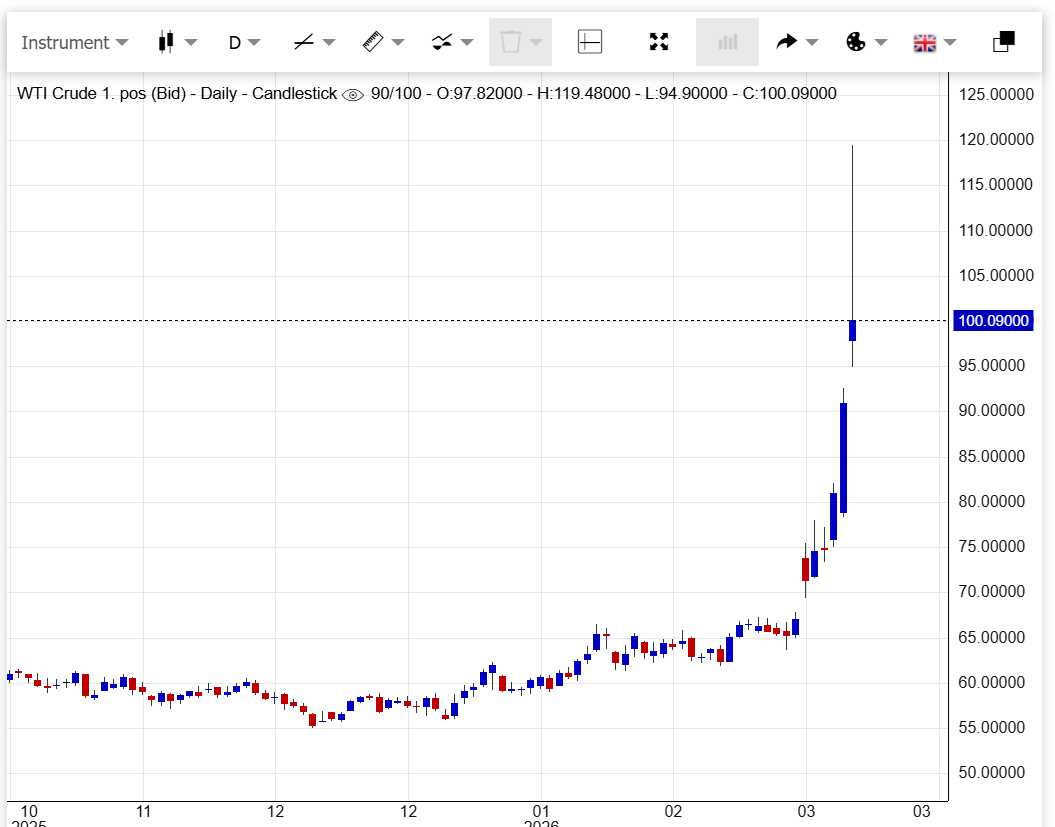Toggle the volume bars button
Screen dimensions: 1055x827
727,42
